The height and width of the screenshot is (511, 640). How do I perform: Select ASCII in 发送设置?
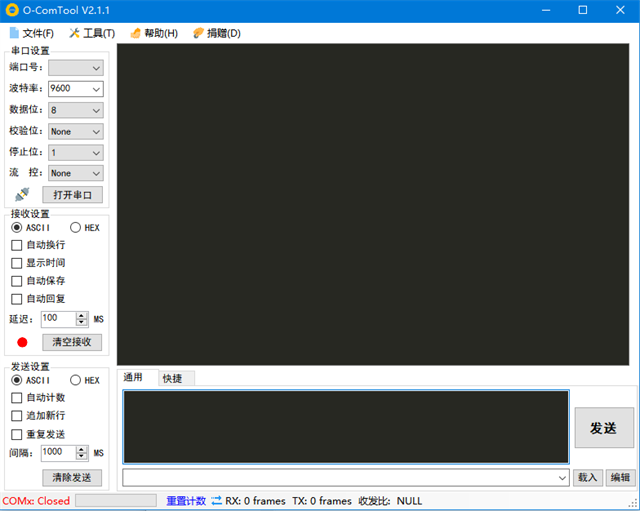coord(31,380)
